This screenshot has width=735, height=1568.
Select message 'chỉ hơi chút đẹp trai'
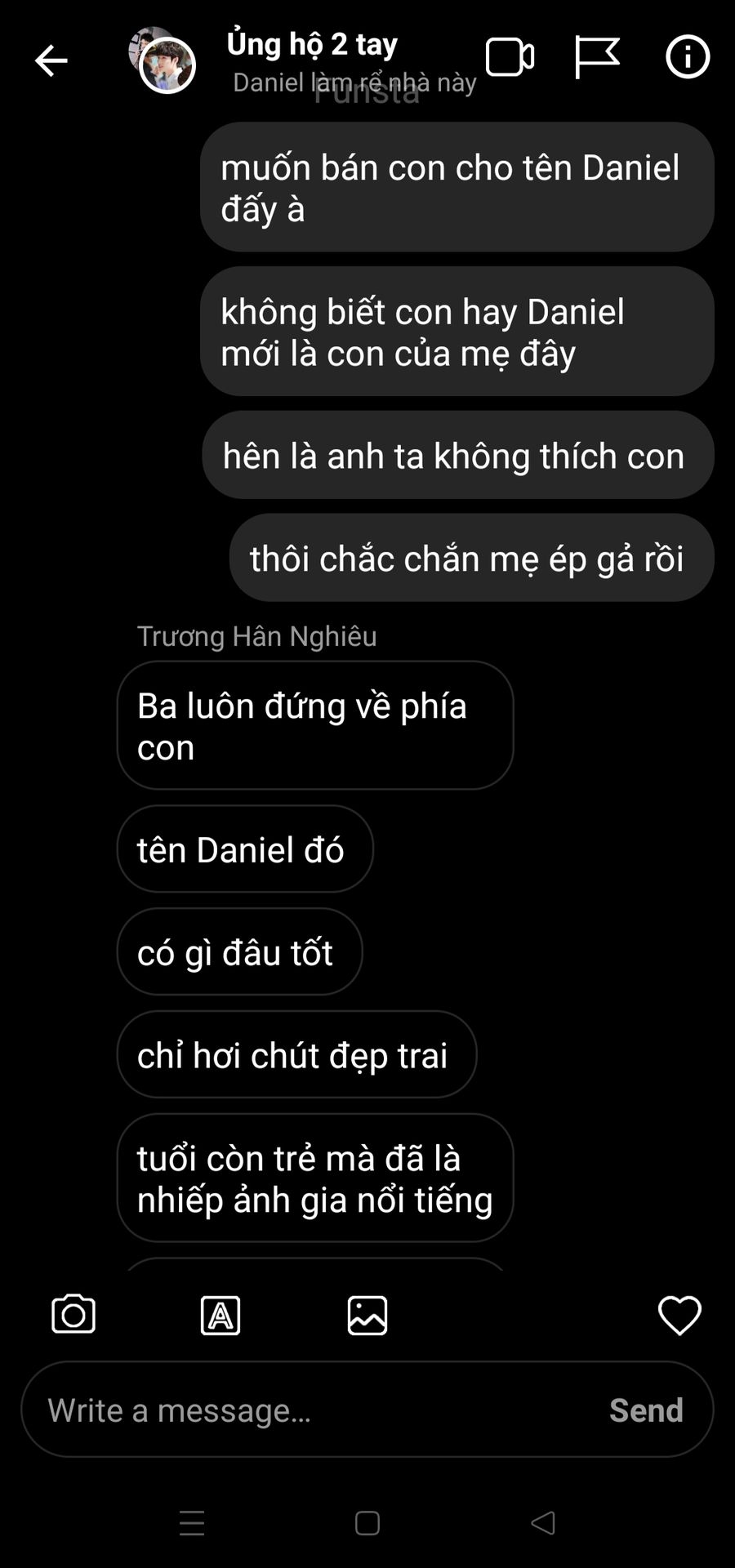(296, 1054)
